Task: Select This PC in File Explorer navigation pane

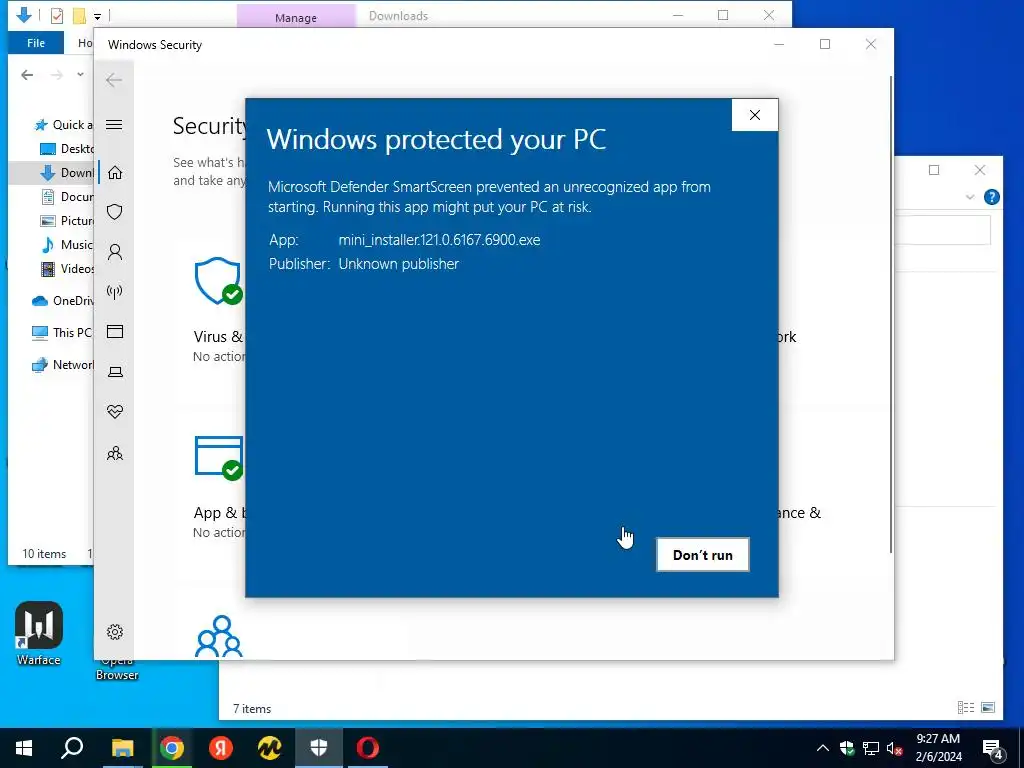Action: pos(62,332)
